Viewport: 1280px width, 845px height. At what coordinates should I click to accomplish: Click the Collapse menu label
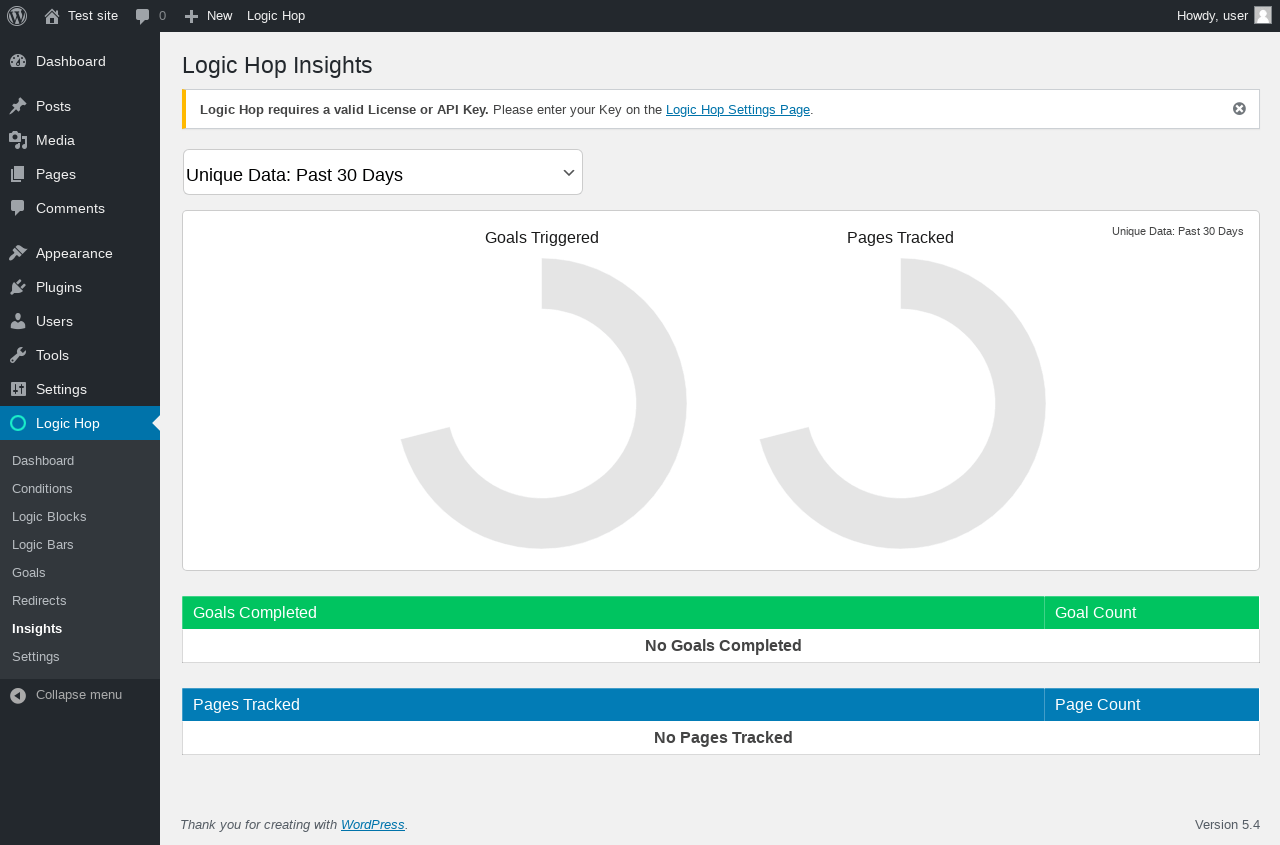[79, 695]
